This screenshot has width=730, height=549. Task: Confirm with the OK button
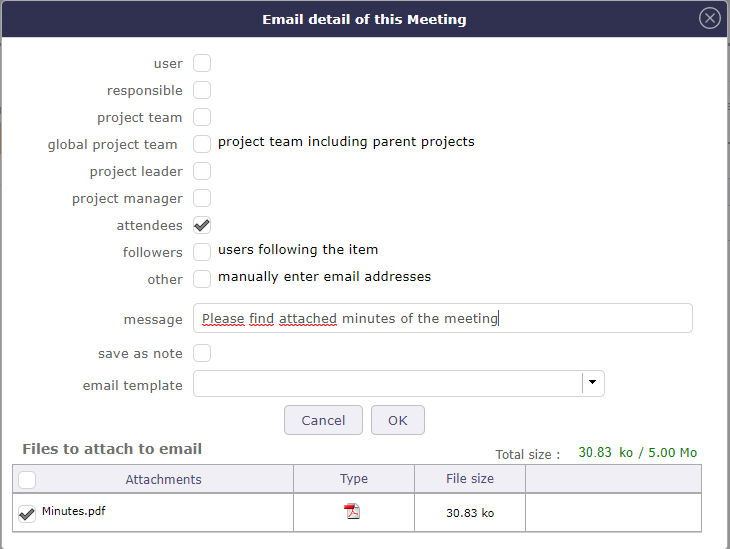point(398,420)
